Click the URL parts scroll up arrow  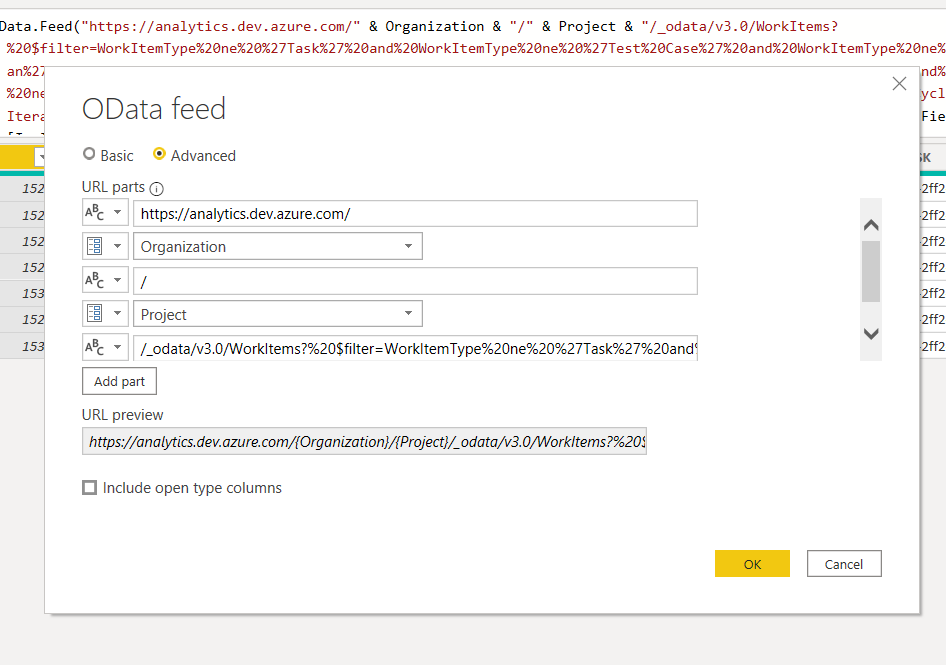pyautogui.click(x=871, y=225)
